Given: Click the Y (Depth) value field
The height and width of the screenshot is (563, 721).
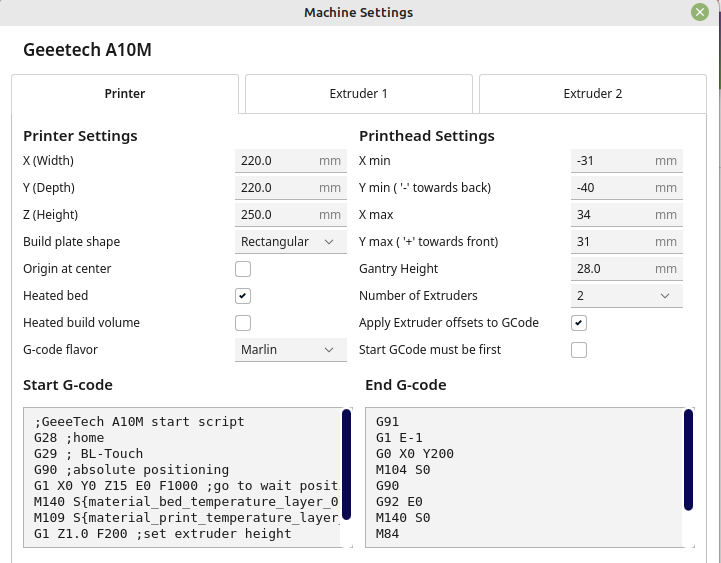Looking at the screenshot, I should coord(291,188).
